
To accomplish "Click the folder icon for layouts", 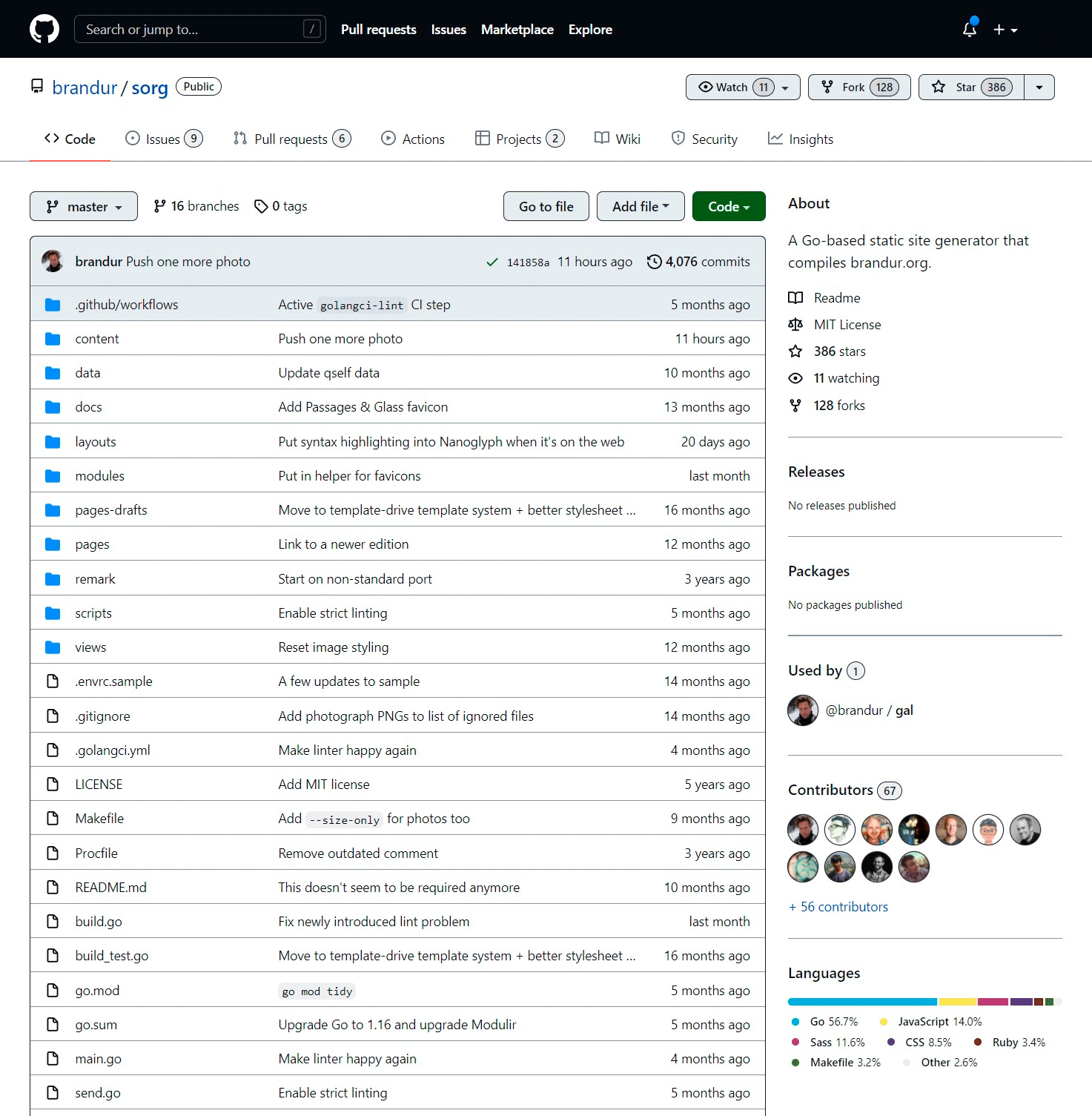I will (53, 442).
